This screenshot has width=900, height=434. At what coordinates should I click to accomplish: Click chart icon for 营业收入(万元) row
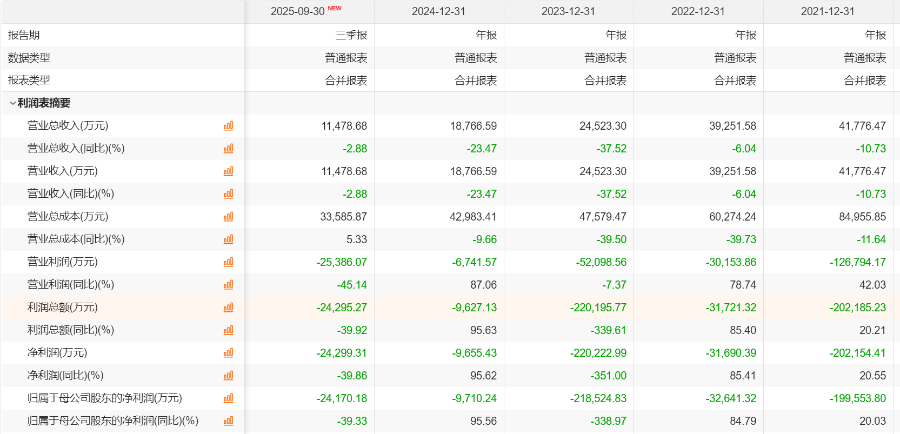click(x=228, y=171)
